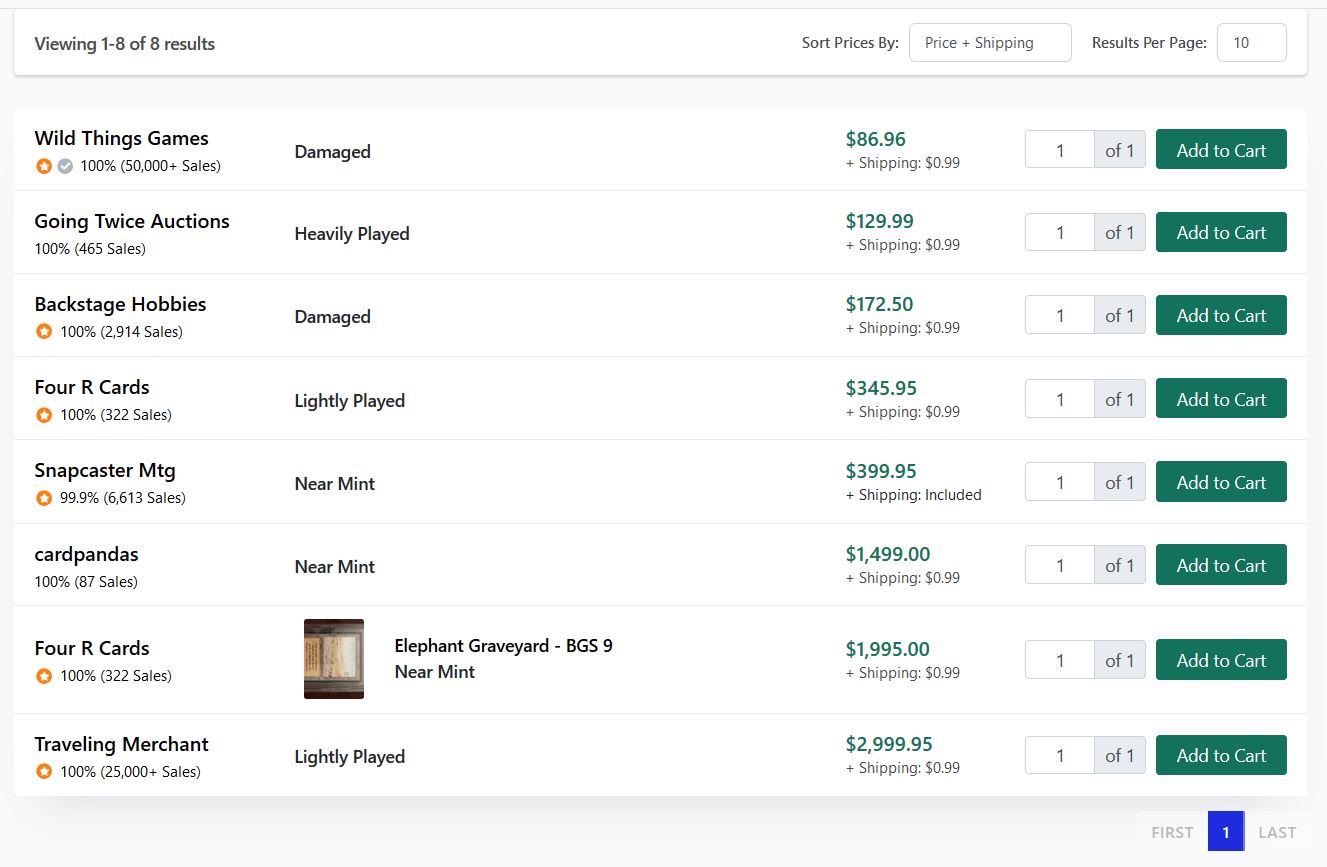
Task: Click quantity field for Traveling Merchant listing
Action: click(x=1059, y=756)
